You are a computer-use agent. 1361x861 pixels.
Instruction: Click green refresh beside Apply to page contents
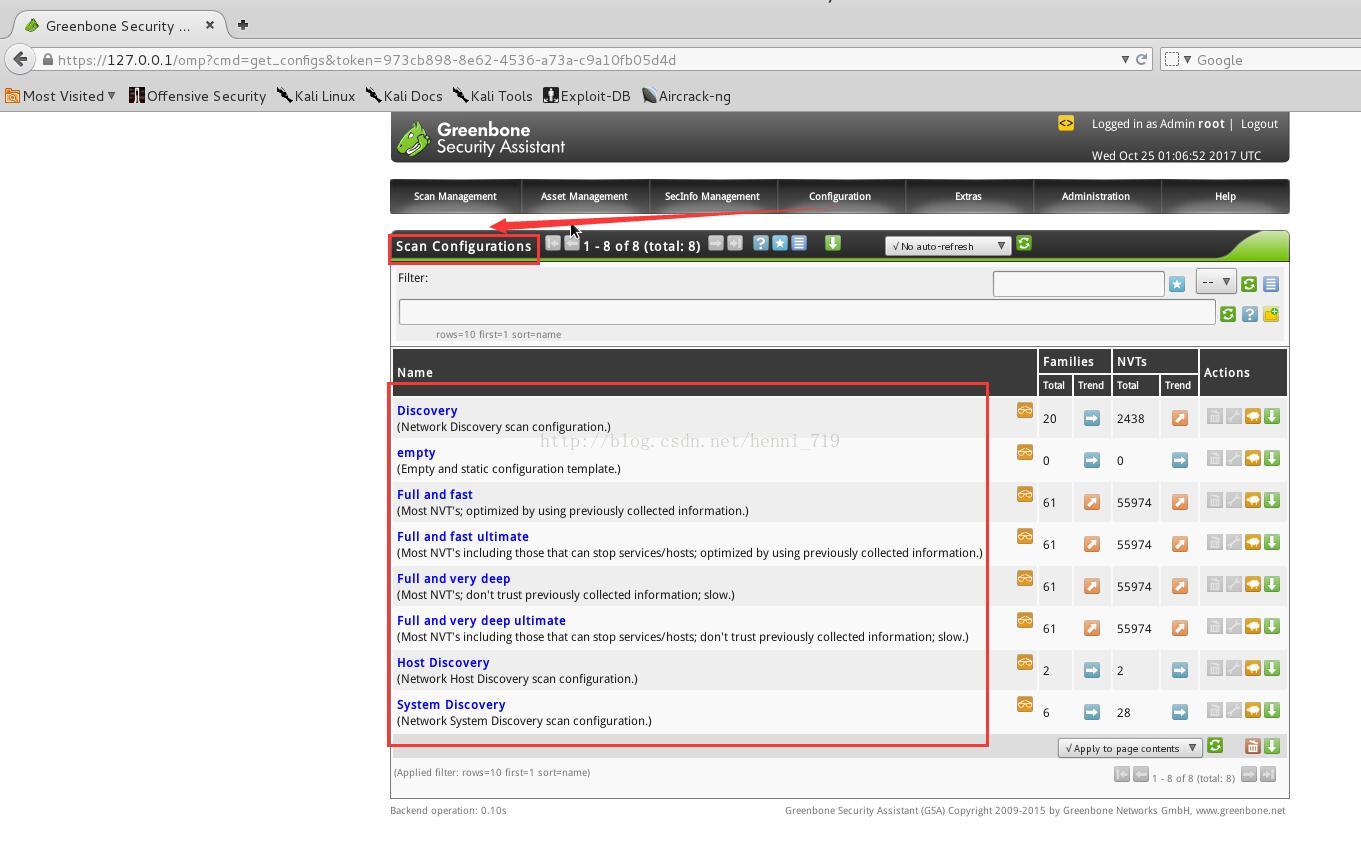tap(1215, 746)
